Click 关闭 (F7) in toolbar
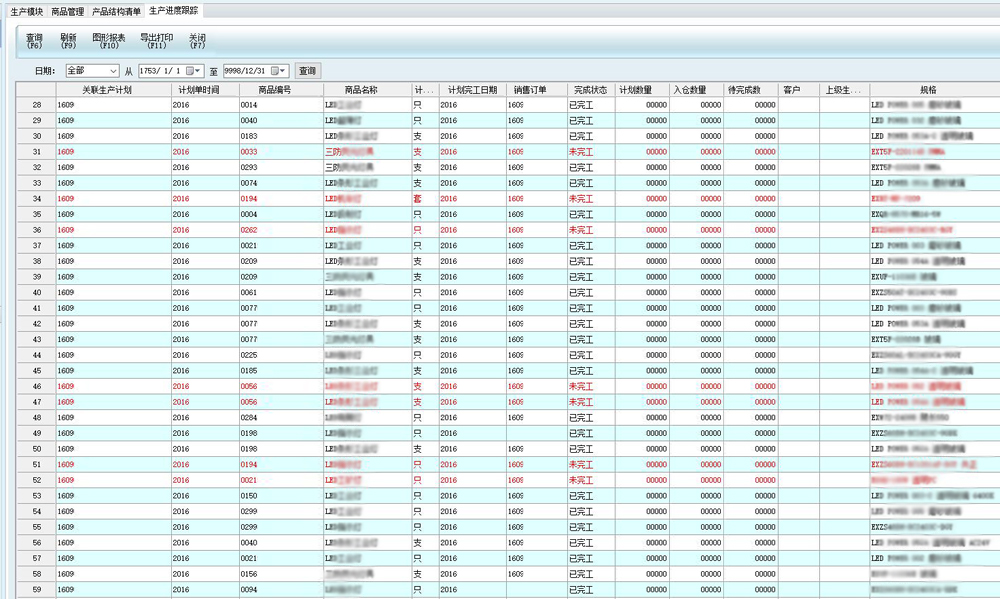 198,41
